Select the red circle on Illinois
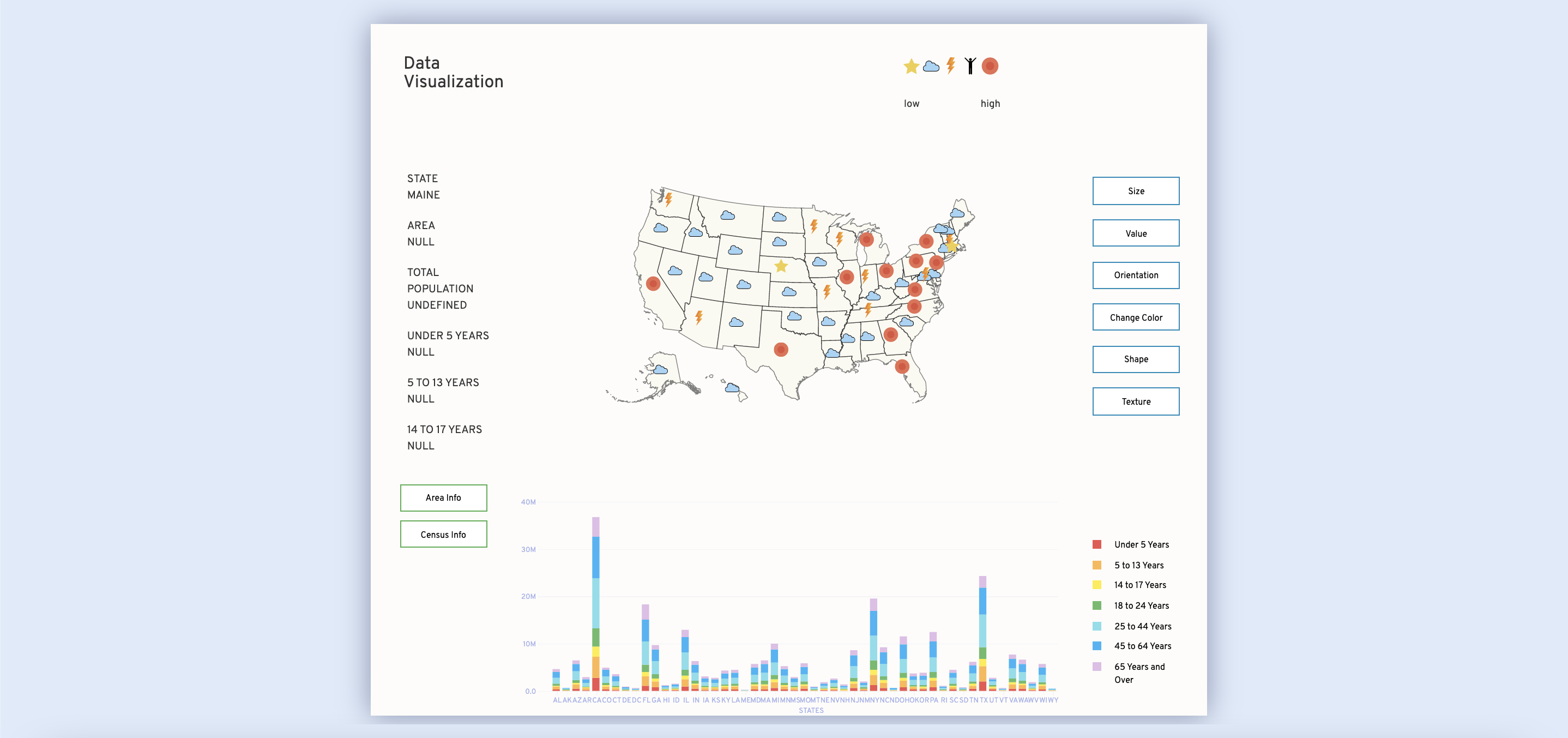This screenshot has width=1568, height=738. point(847,278)
